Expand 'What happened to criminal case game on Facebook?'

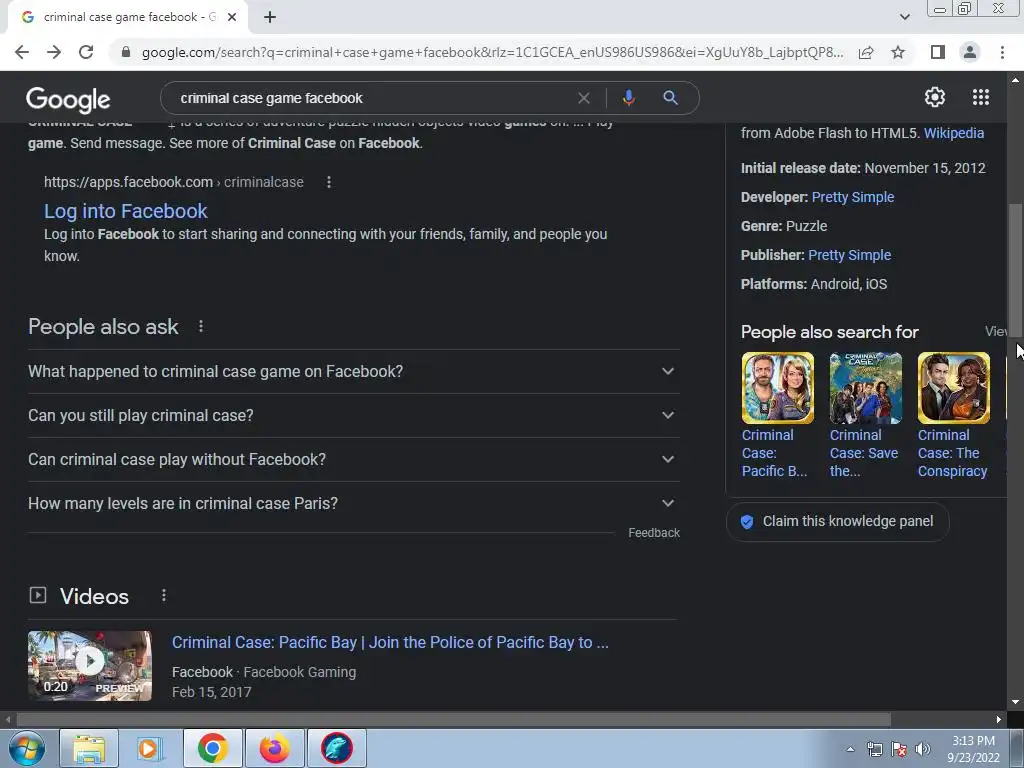coord(353,372)
